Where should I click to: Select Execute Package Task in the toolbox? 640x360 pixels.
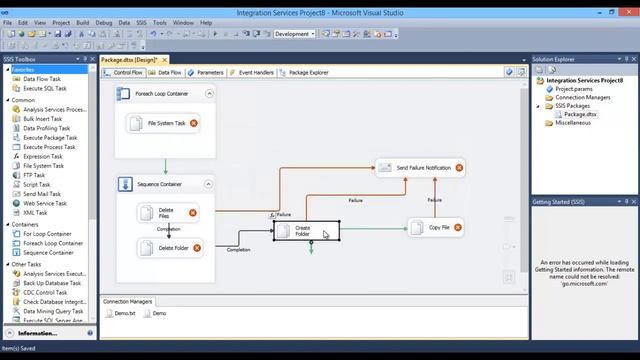tap(50, 138)
